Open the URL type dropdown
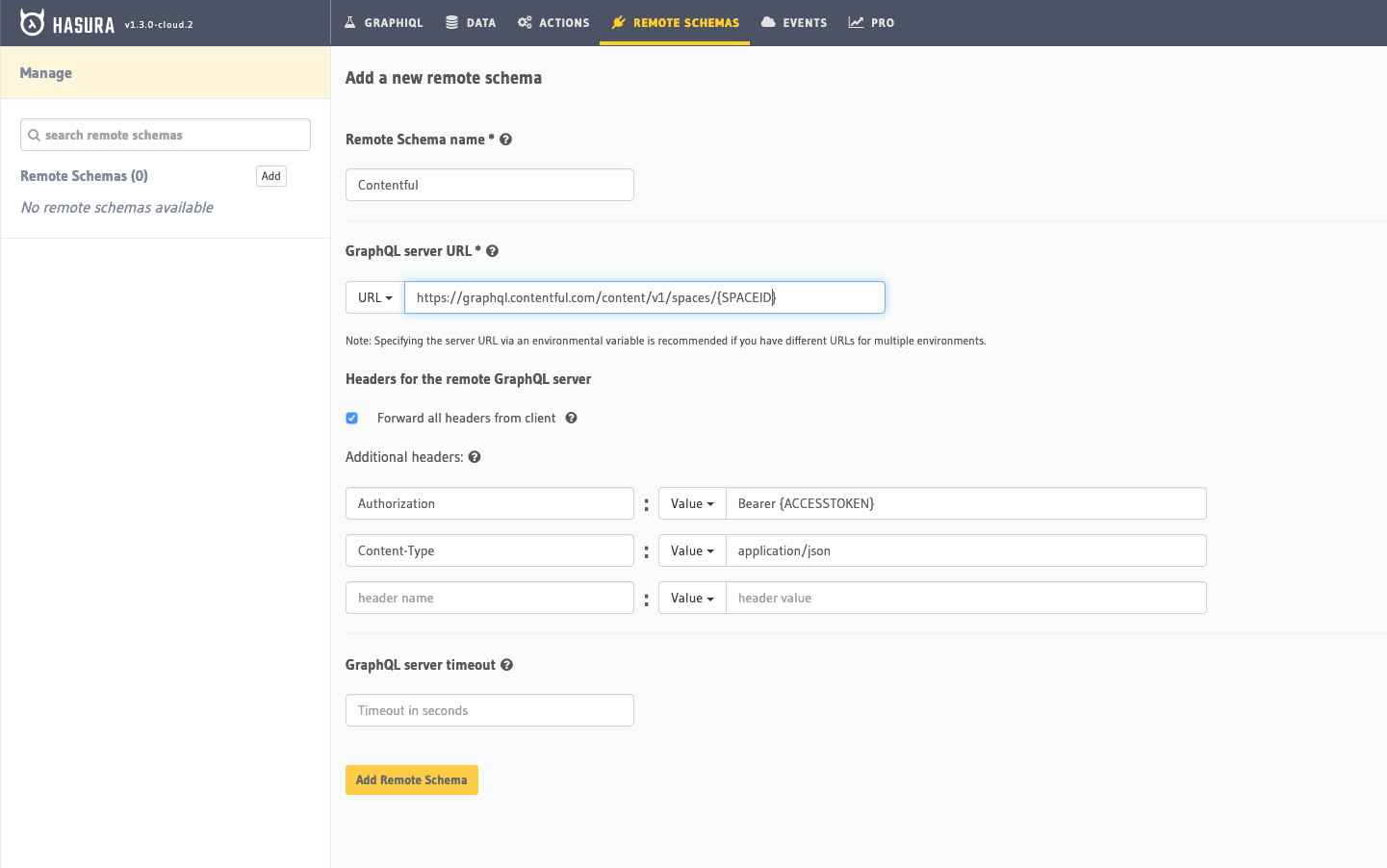The height and width of the screenshot is (868, 1387). (375, 297)
